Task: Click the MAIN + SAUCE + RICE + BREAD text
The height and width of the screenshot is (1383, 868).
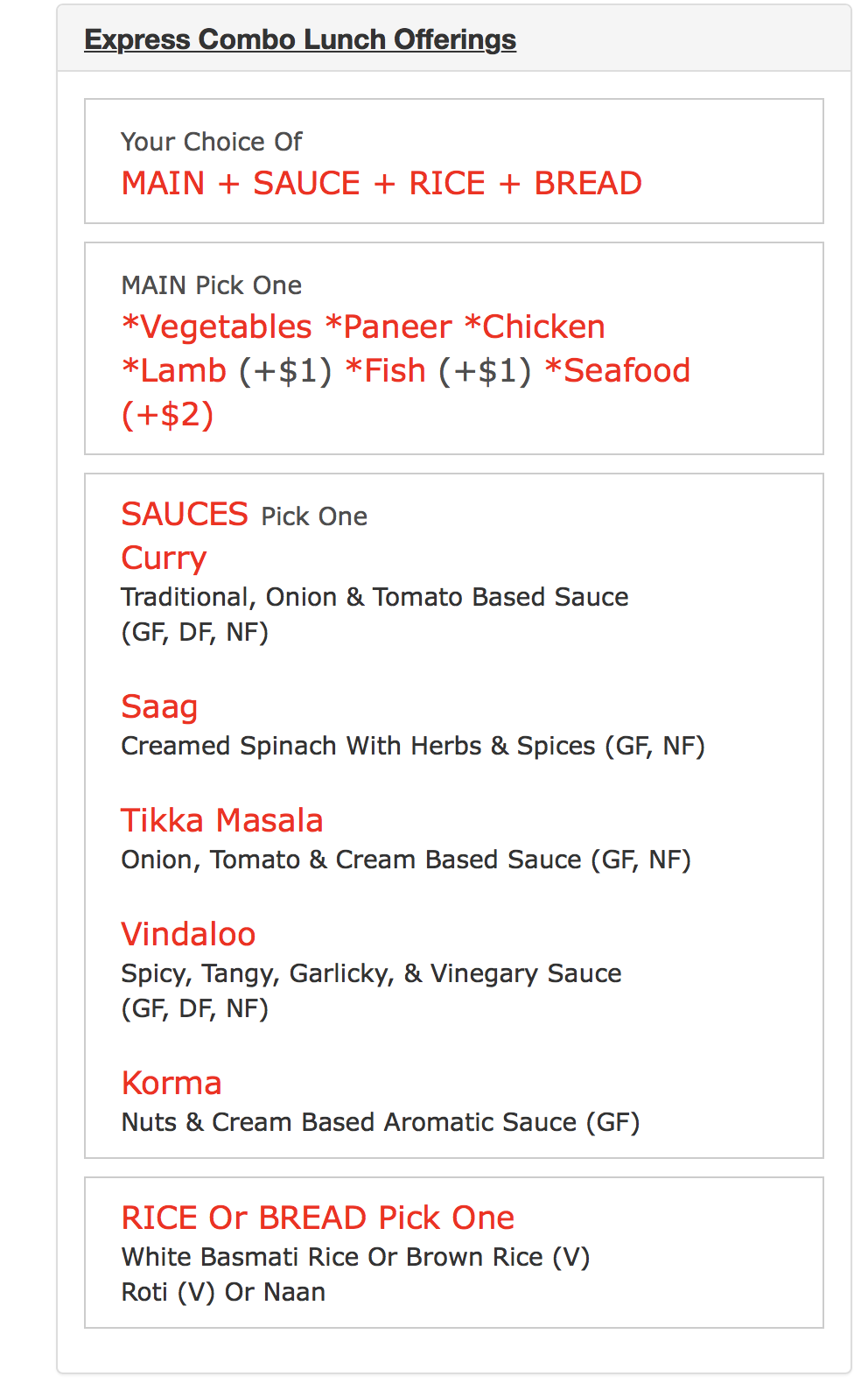Action: tap(381, 183)
